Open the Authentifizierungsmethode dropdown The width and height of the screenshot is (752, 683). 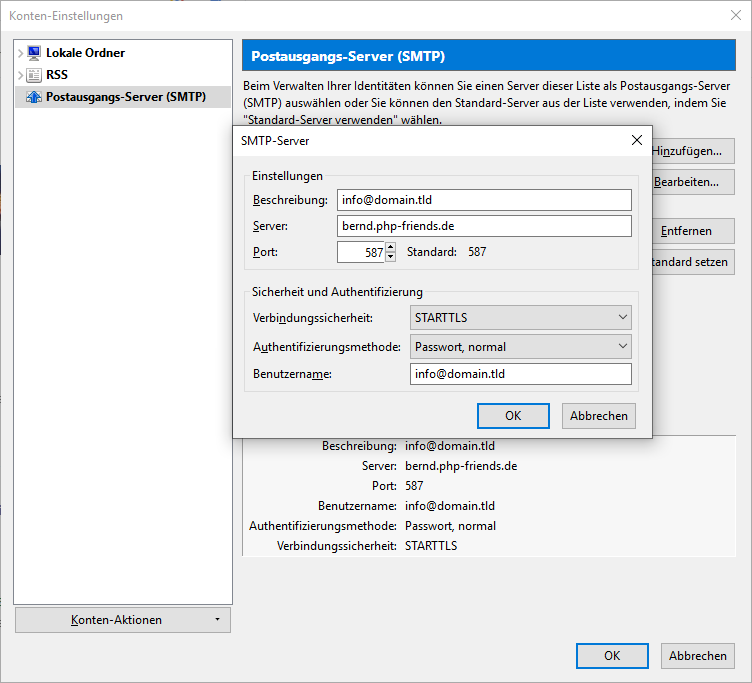point(520,347)
